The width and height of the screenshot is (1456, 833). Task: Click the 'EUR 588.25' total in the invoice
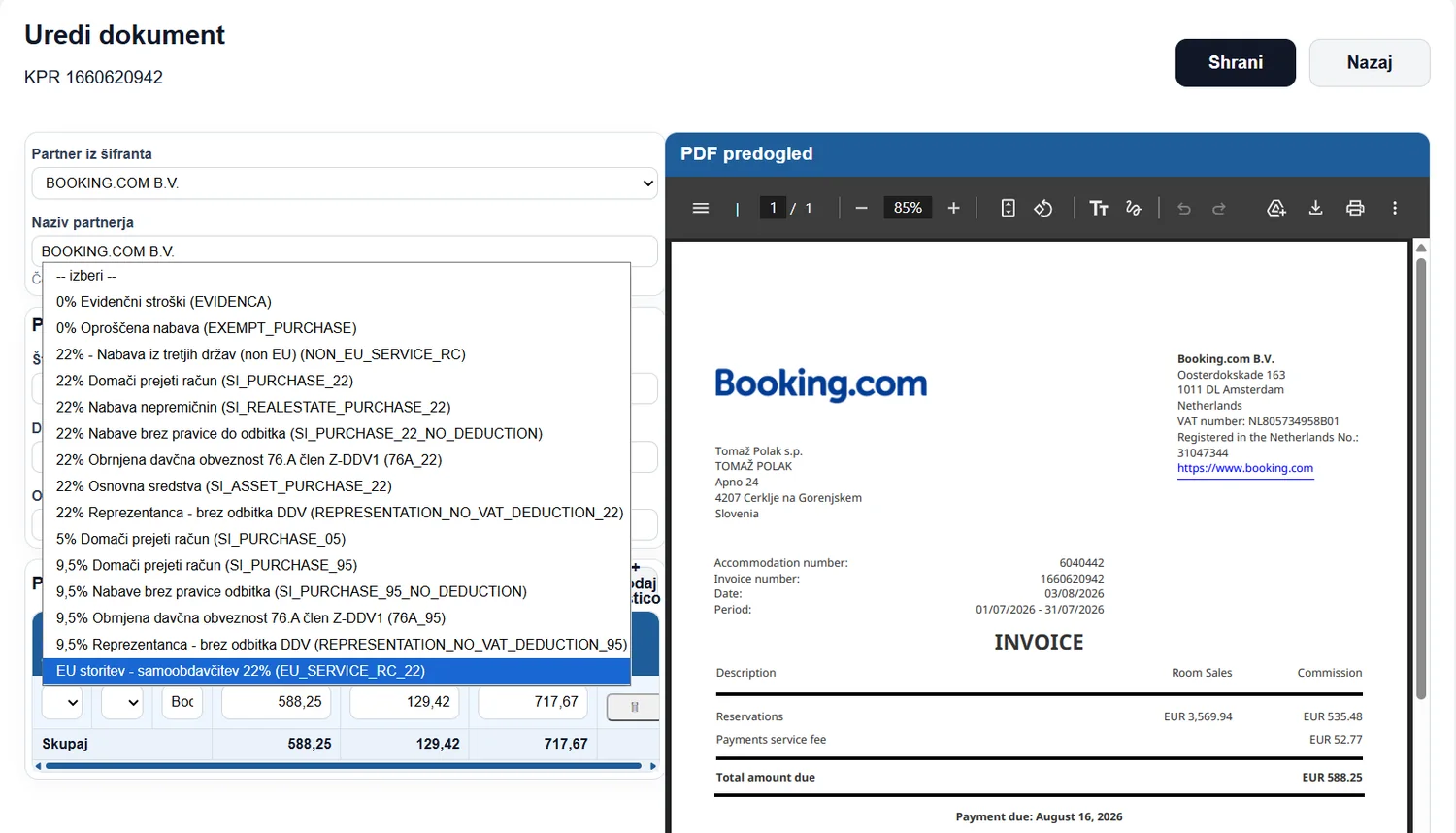1332,778
